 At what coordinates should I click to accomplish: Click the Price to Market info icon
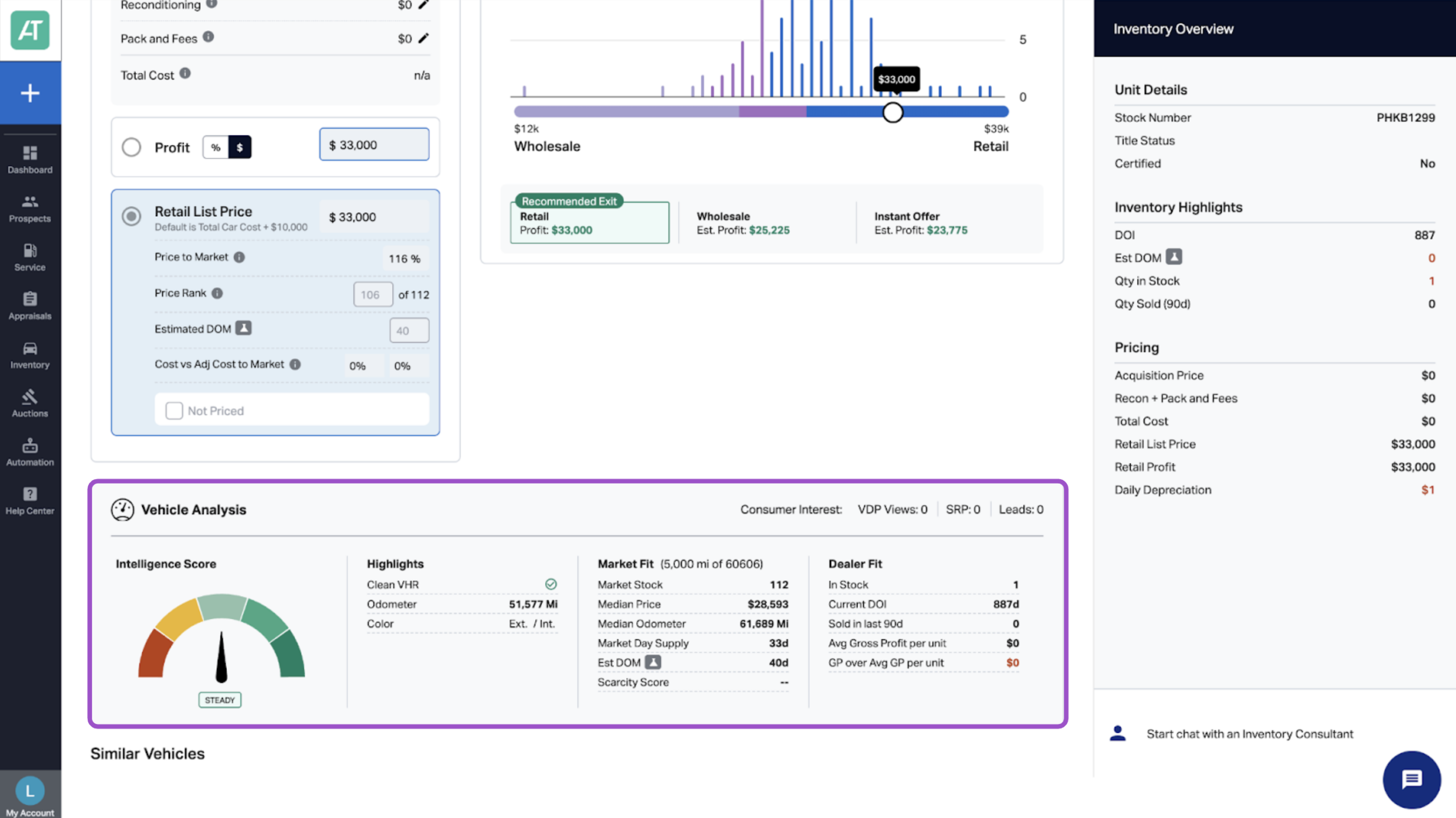[x=239, y=257]
